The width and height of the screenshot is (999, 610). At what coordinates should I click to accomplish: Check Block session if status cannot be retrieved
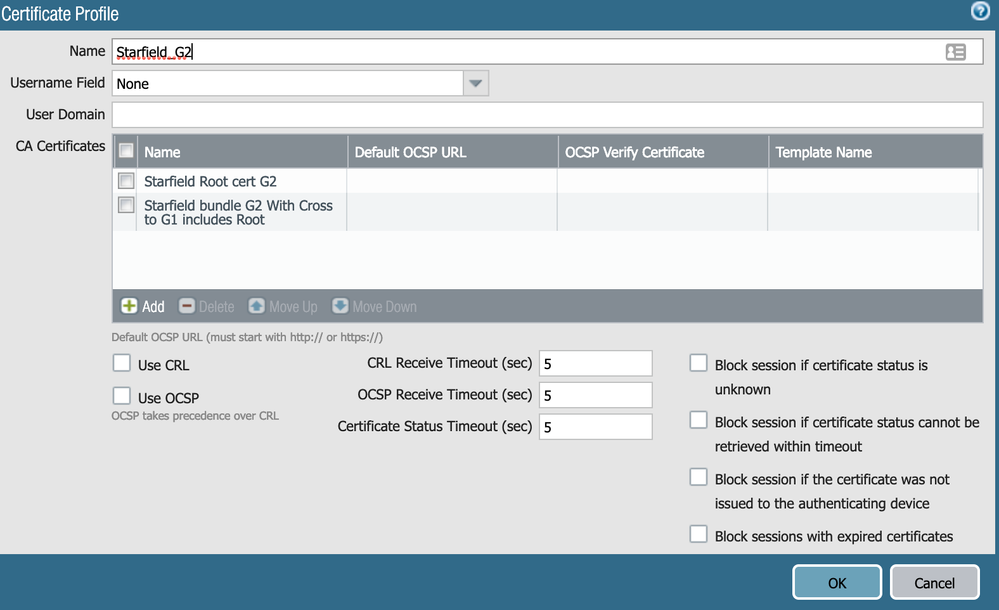click(x=698, y=419)
